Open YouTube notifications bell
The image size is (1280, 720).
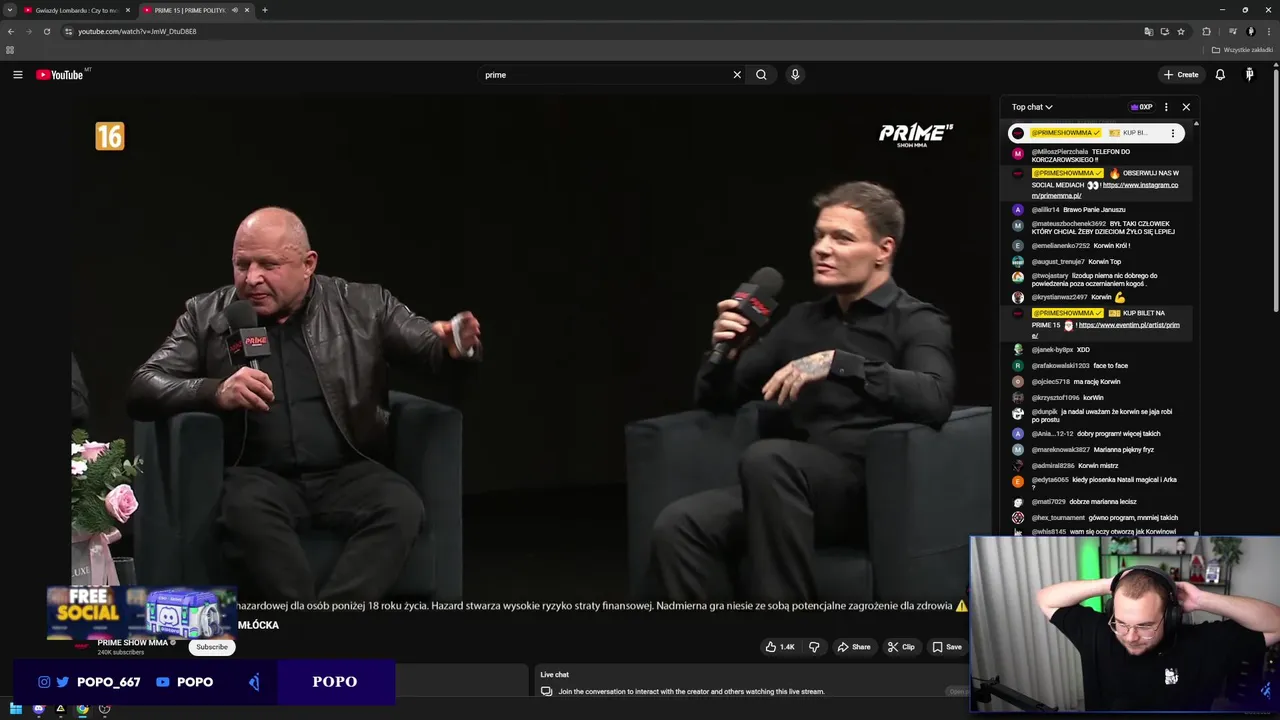click(x=1220, y=75)
